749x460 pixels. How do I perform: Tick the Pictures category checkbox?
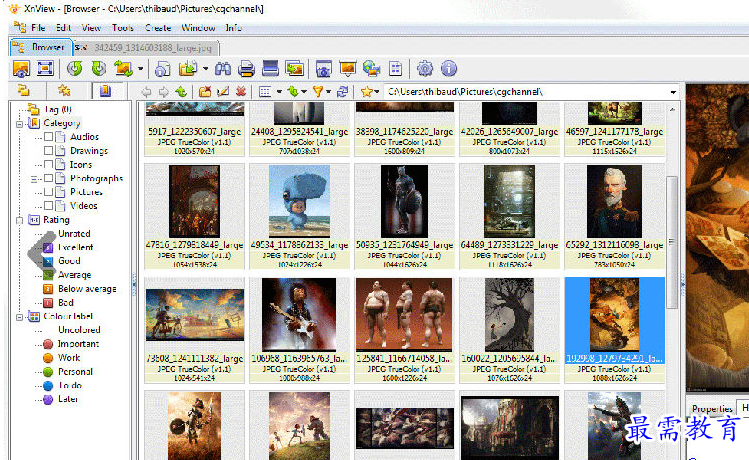point(48,192)
